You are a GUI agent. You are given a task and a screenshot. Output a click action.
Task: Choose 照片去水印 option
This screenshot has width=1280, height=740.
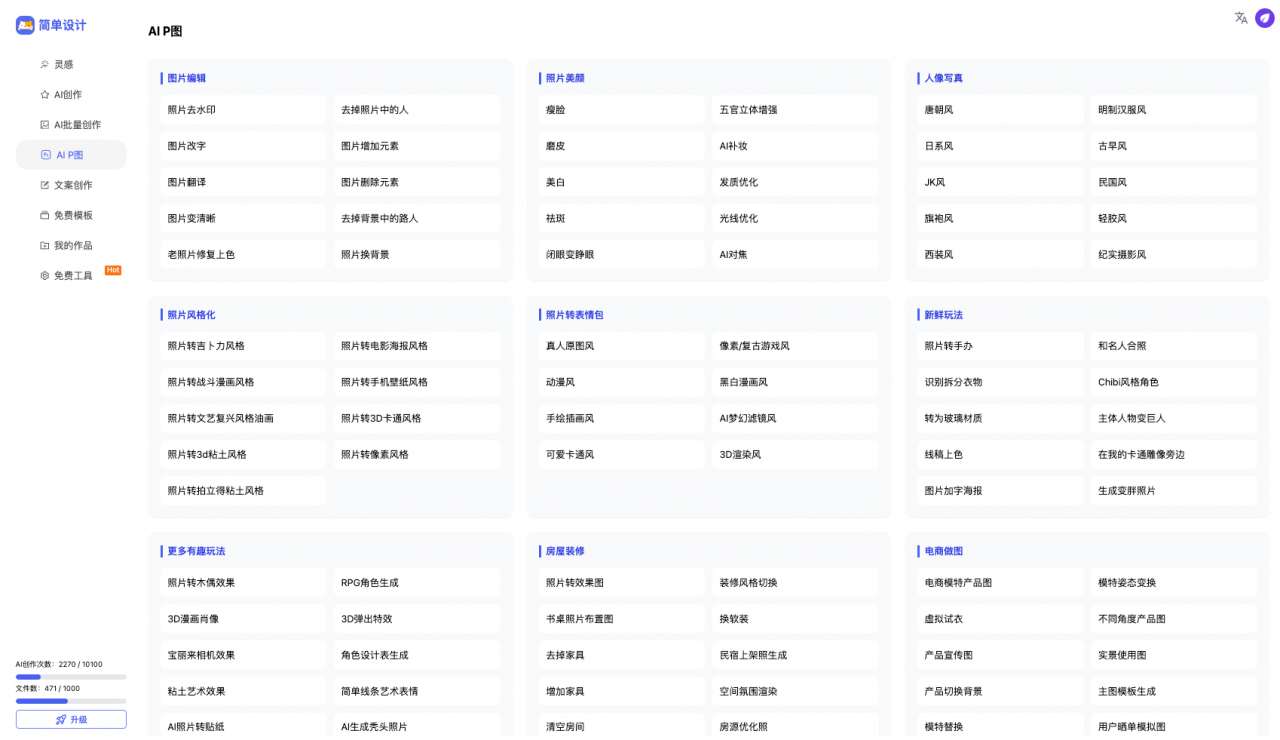pos(243,110)
